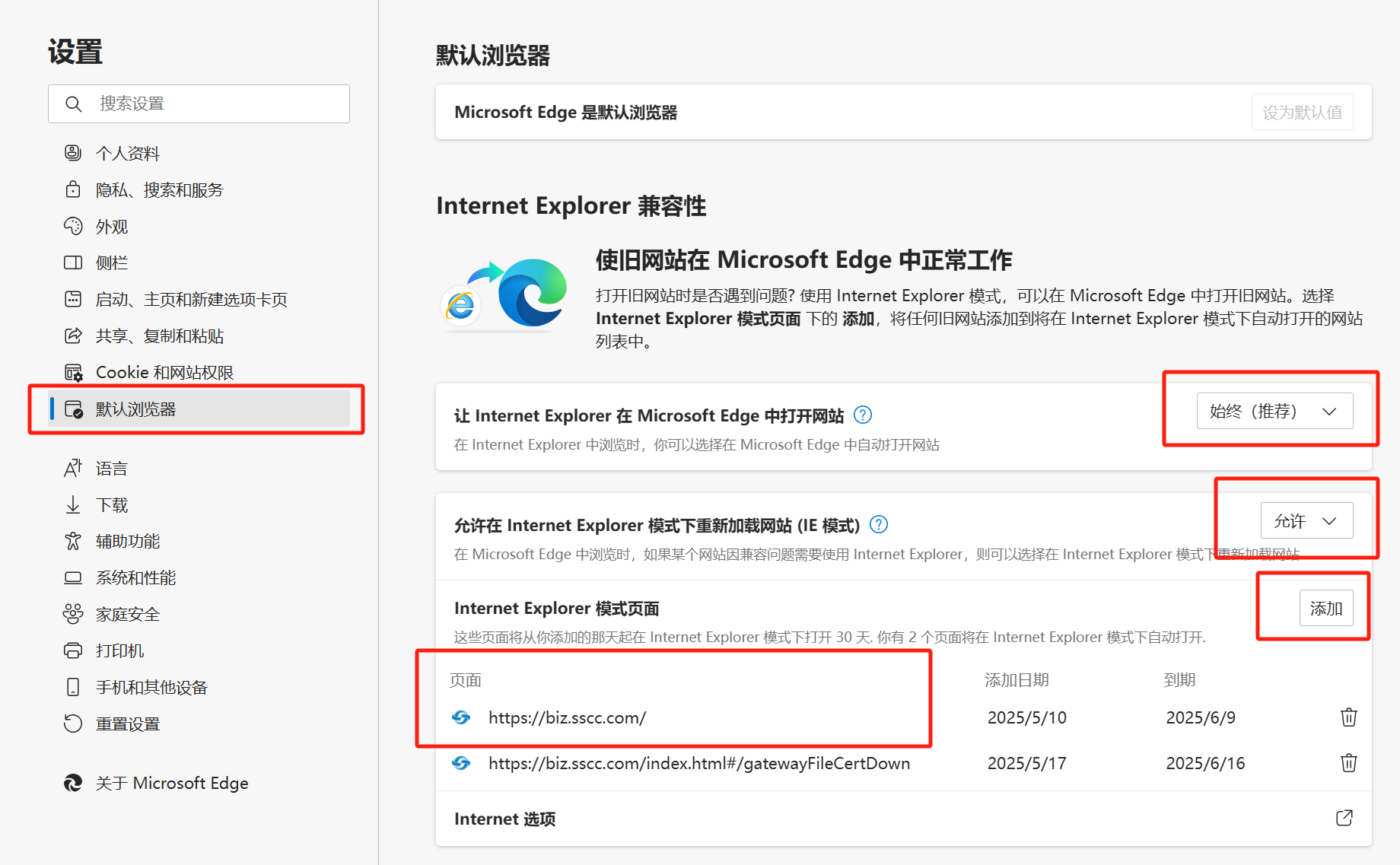
Task: Click the Internet 选项 row
Action: click(x=903, y=819)
